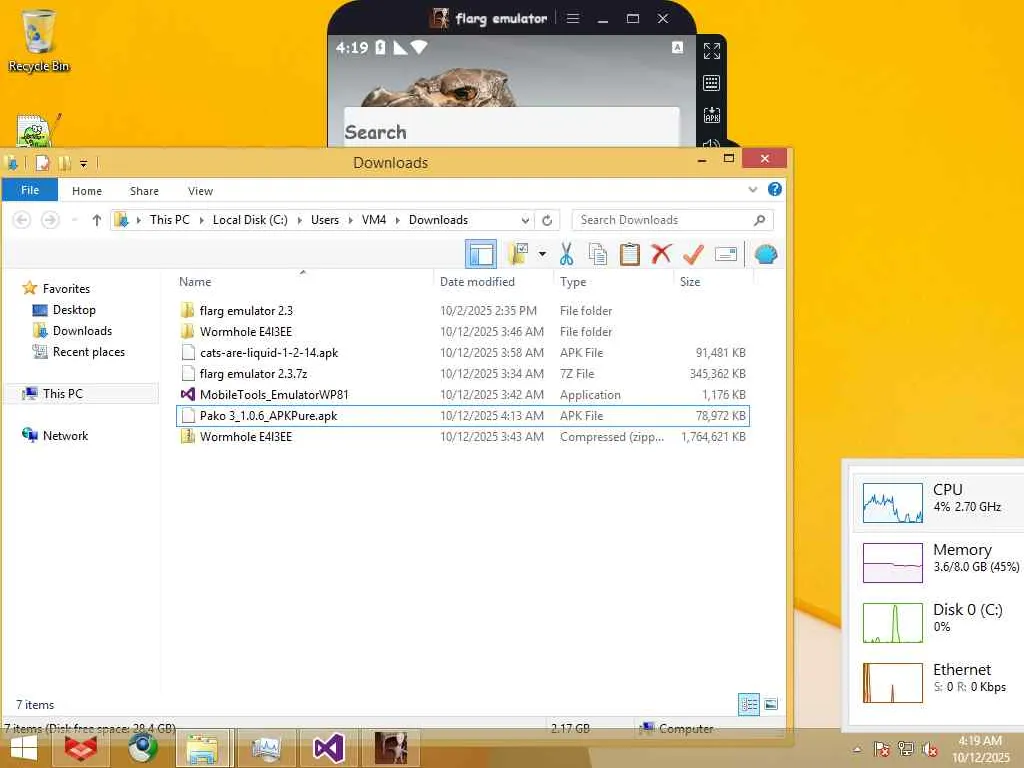The width and height of the screenshot is (1024, 768).
Task: Switch to Large icons view button
Action: (771, 704)
